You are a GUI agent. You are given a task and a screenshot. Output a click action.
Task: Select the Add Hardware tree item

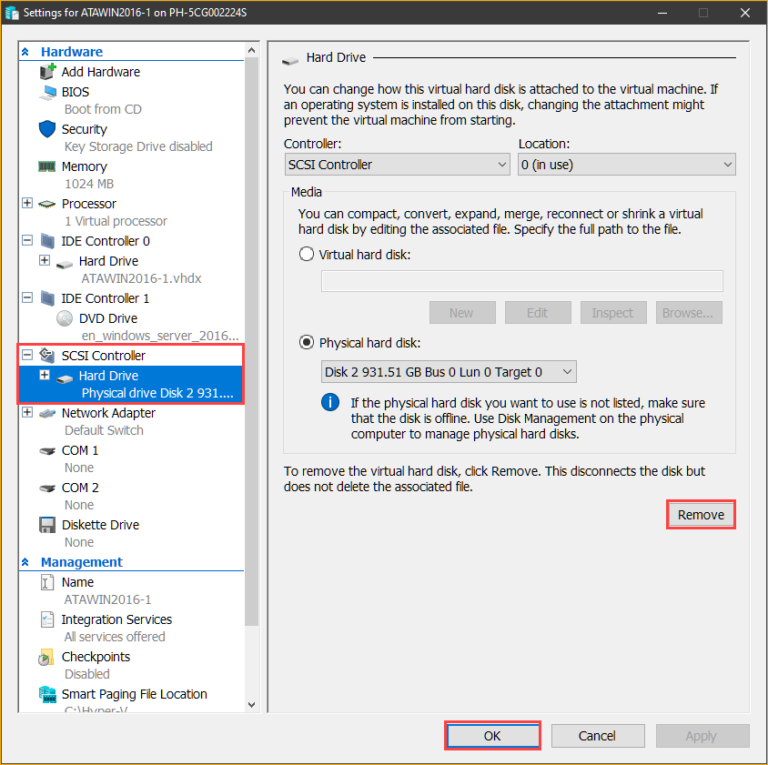pyautogui.click(x=100, y=72)
